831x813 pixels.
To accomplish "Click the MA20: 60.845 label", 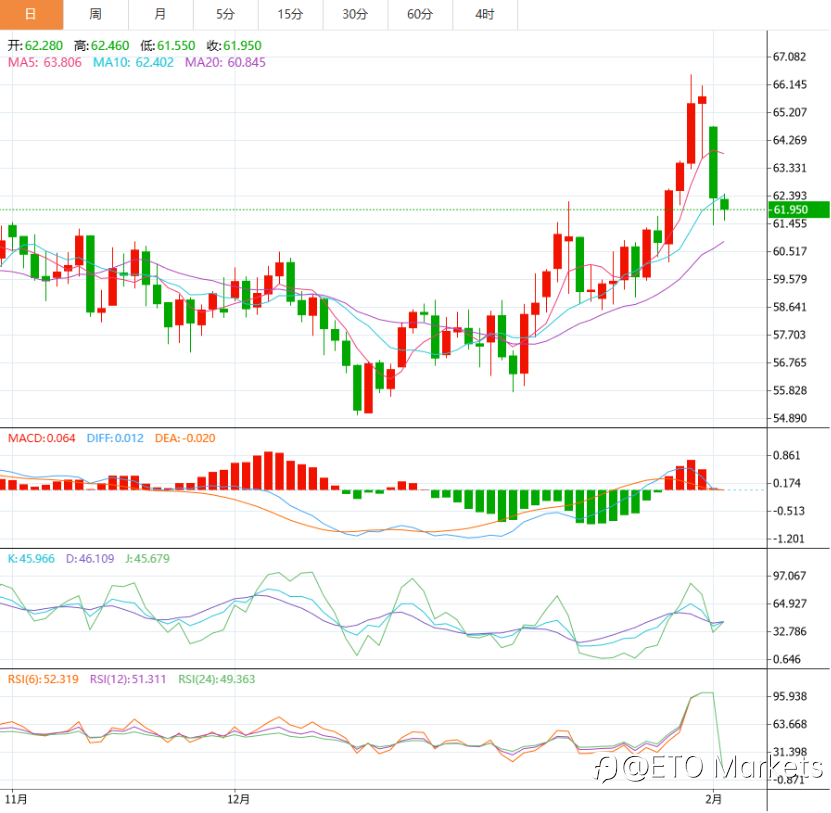I will click(x=225, y=63).
